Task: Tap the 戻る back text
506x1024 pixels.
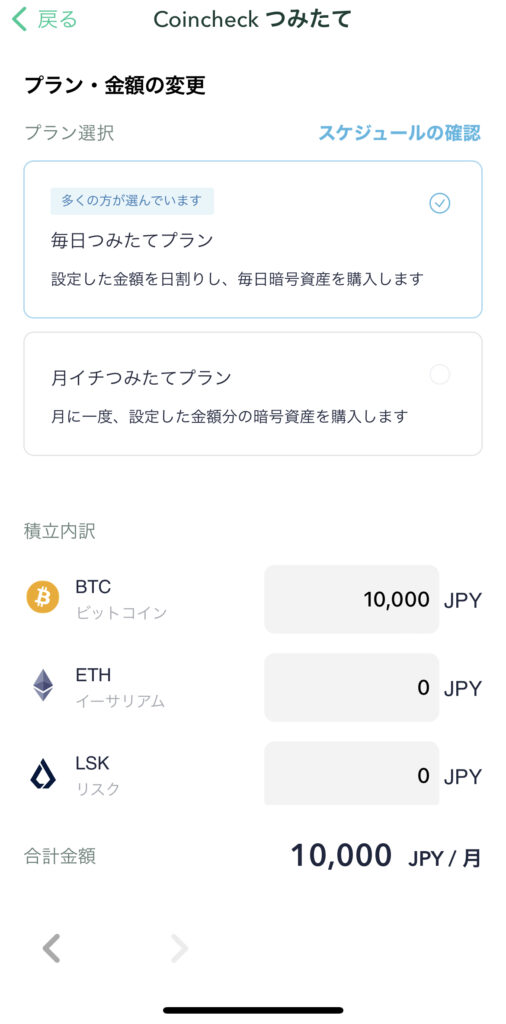Action: (57, 20)
